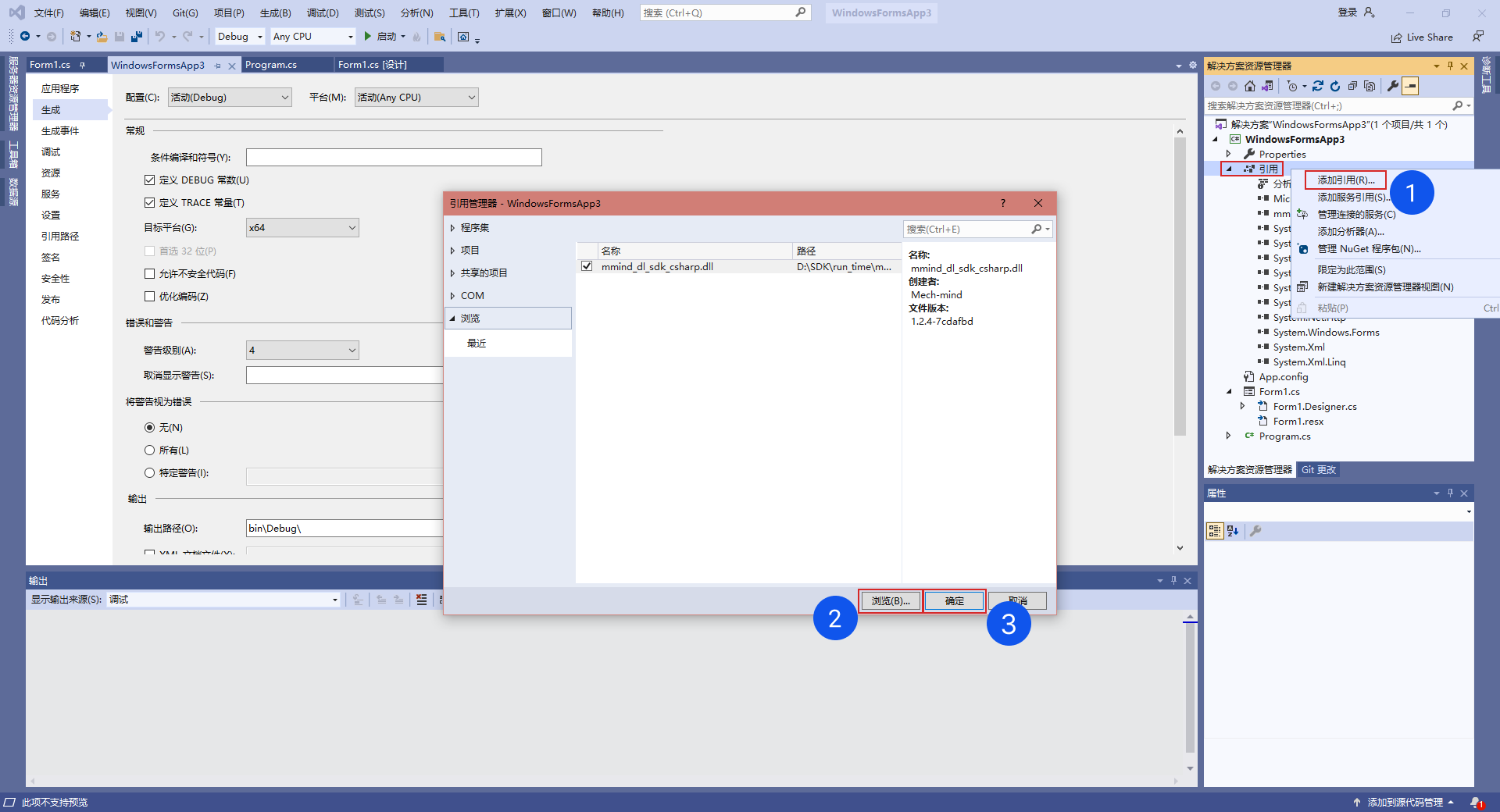Click the help question mark in Reference Manager
The image size is (1500, 812).
[1003, 203]
